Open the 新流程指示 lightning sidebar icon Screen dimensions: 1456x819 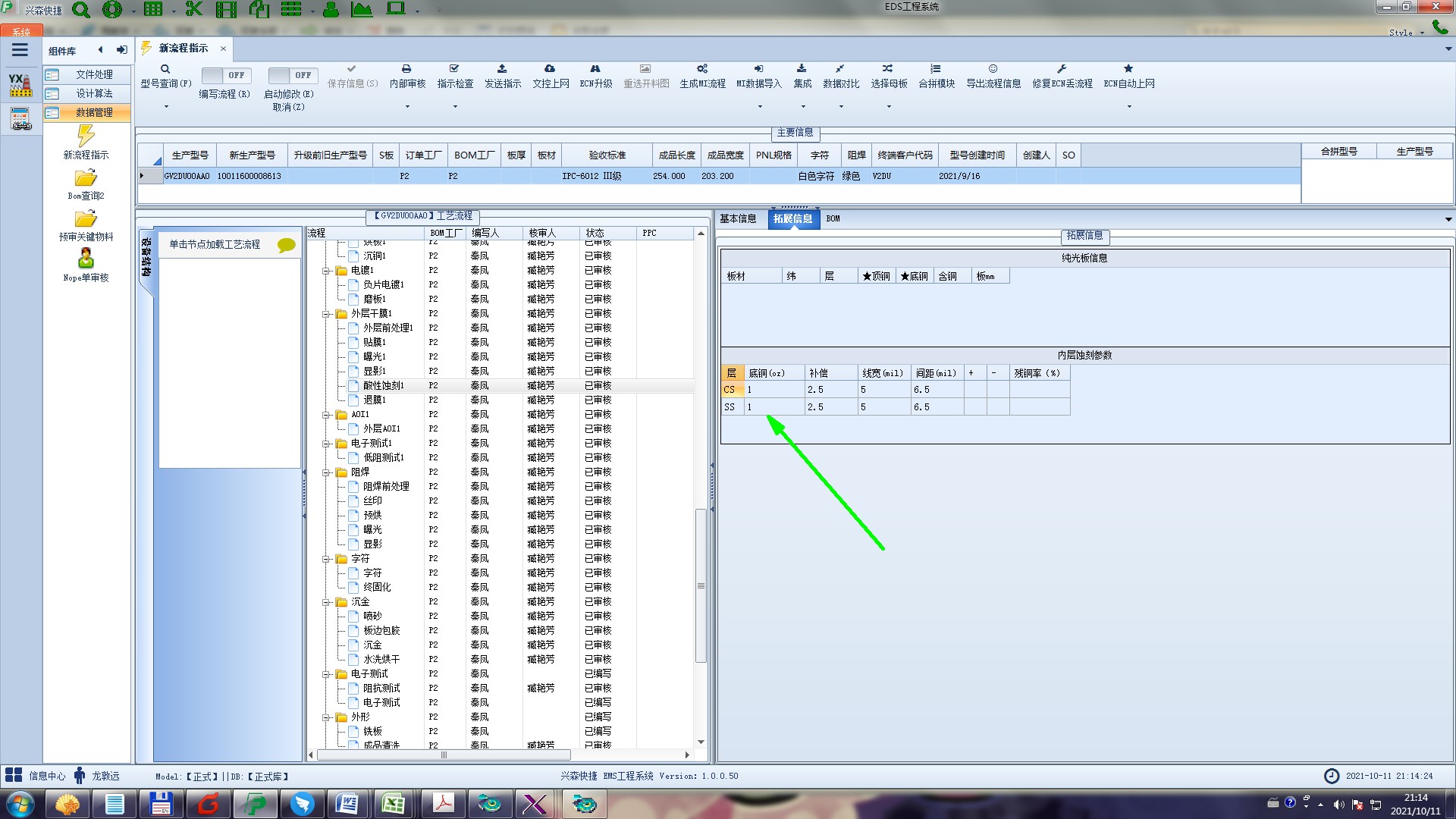[86, 136]
